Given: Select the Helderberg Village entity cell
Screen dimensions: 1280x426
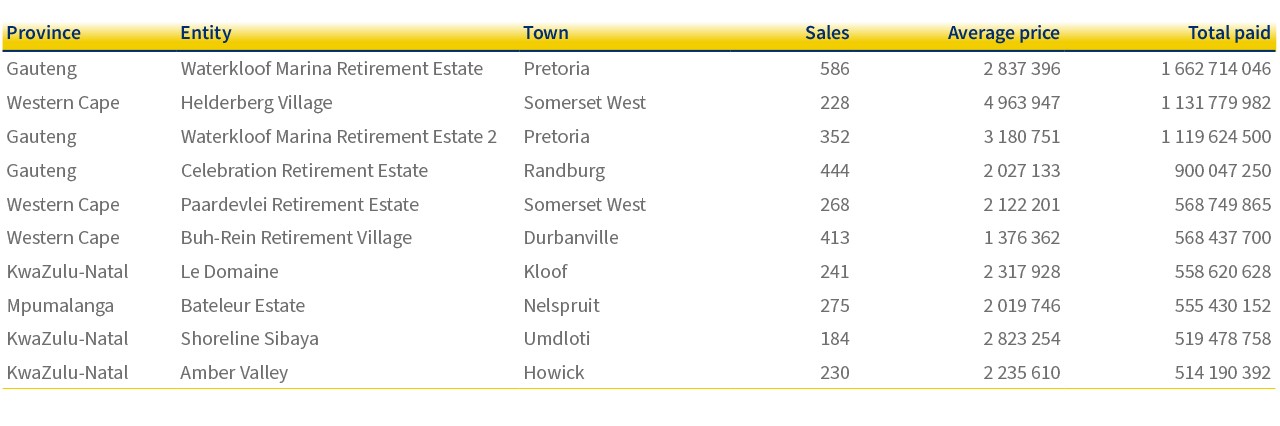Looking at the screenshot, I should coord(256,102).
